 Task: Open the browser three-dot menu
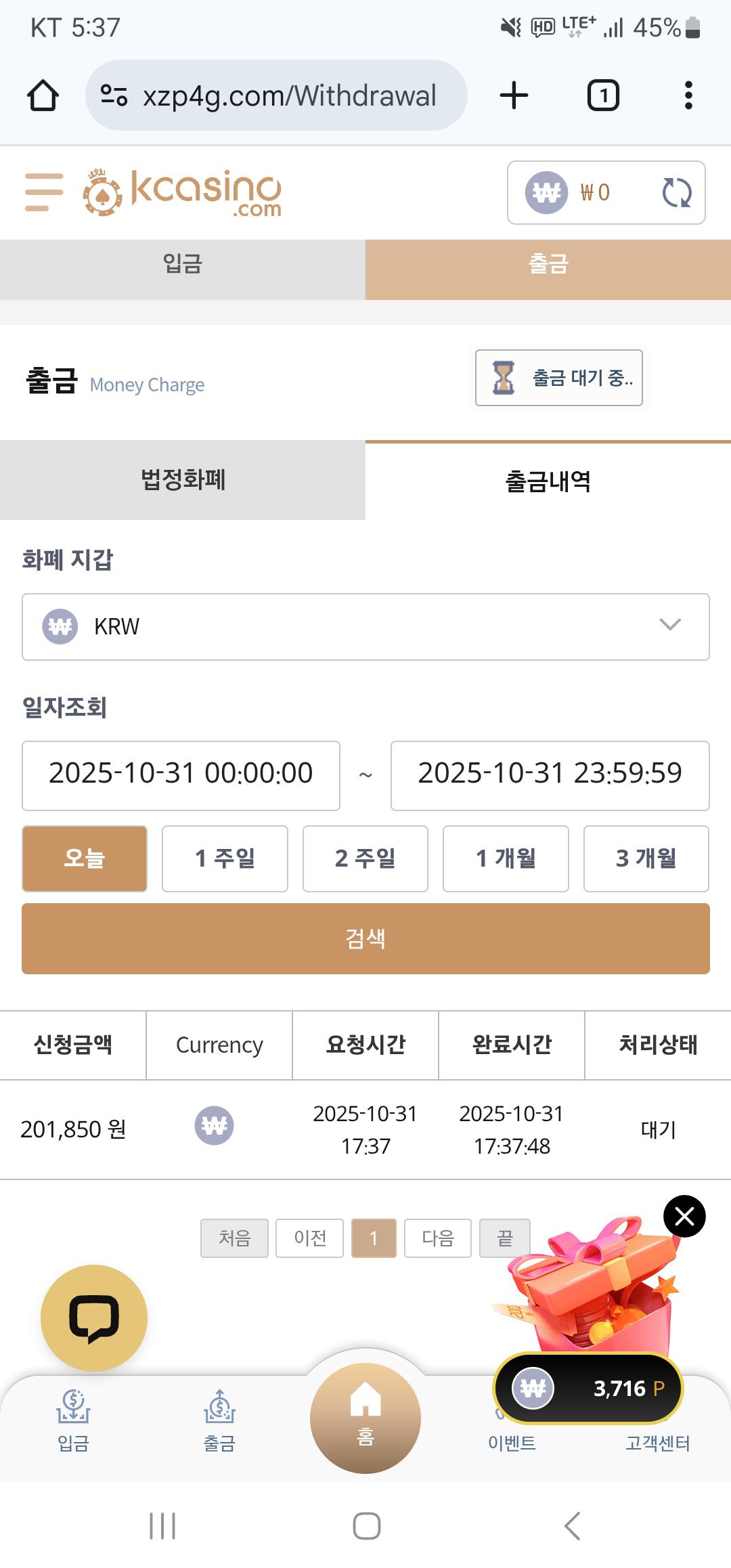click(688, 95)
